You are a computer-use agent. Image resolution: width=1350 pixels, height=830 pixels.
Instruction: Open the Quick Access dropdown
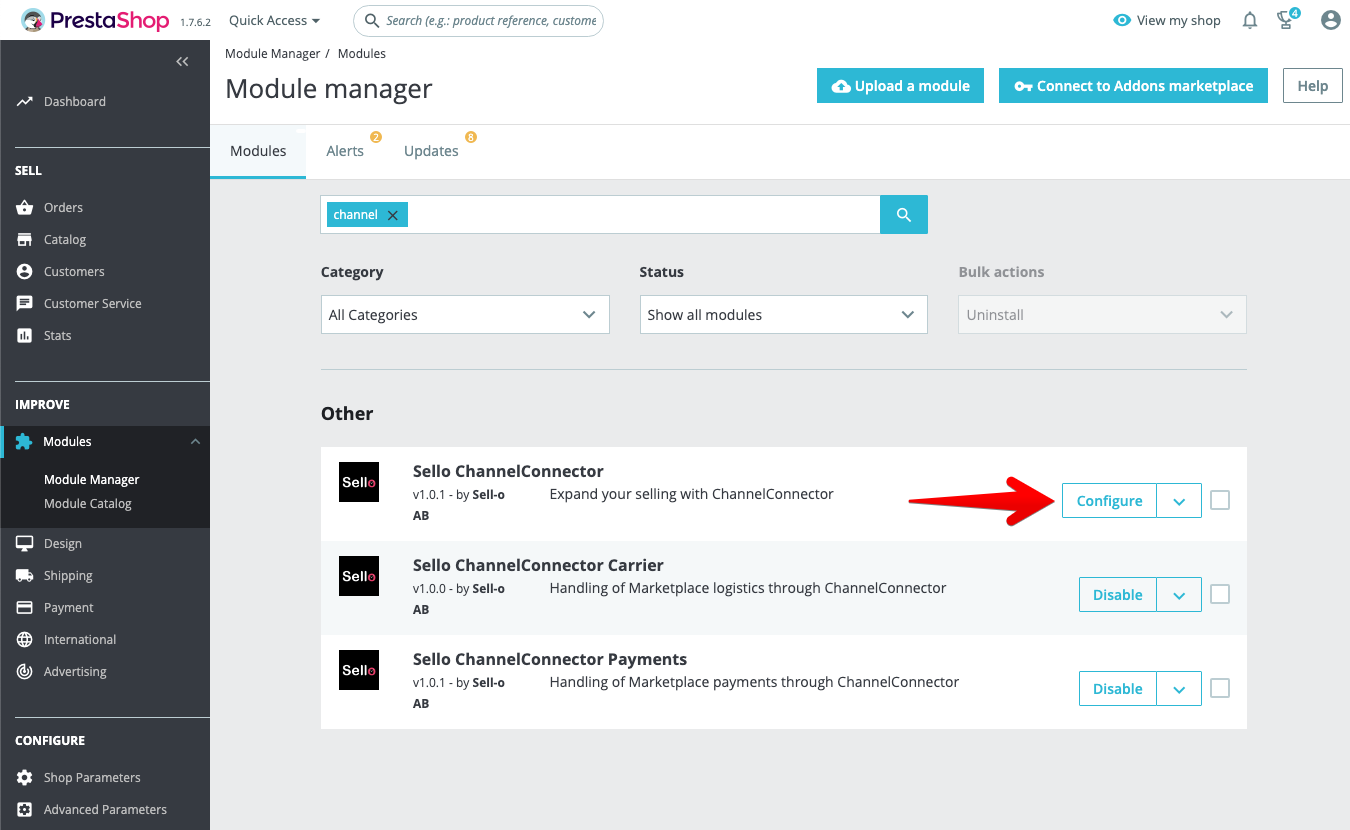point(274,20)
